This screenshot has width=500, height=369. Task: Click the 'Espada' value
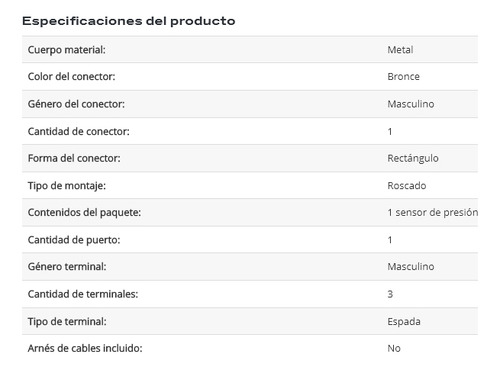click(x=404, y=322)
